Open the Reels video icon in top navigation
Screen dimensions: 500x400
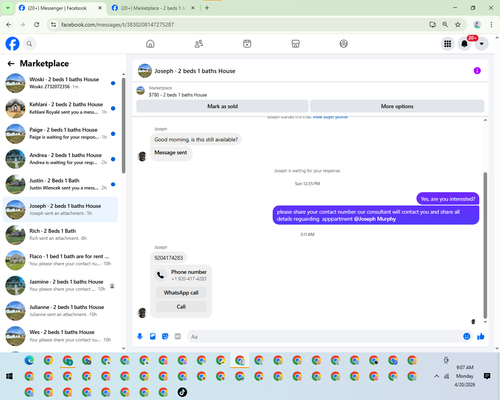(x=247, y=44)
